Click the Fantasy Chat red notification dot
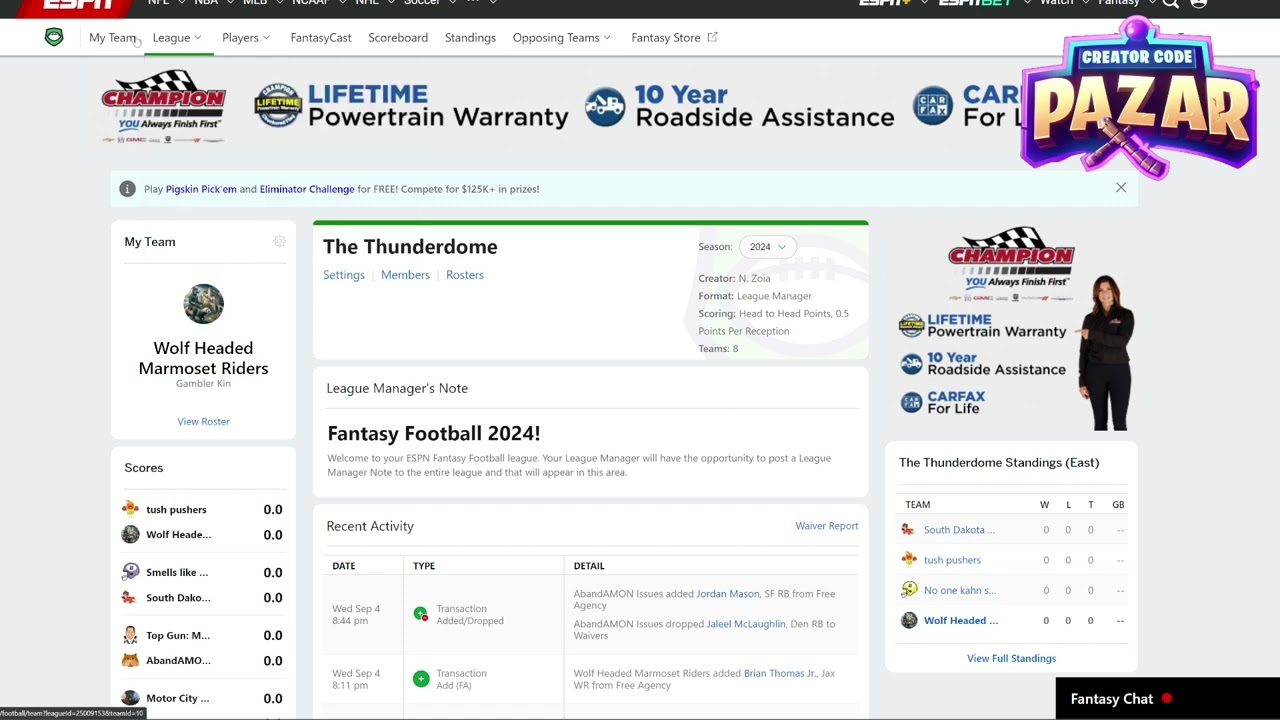This screenshot has width=1280, height=720. (1167, 699)
